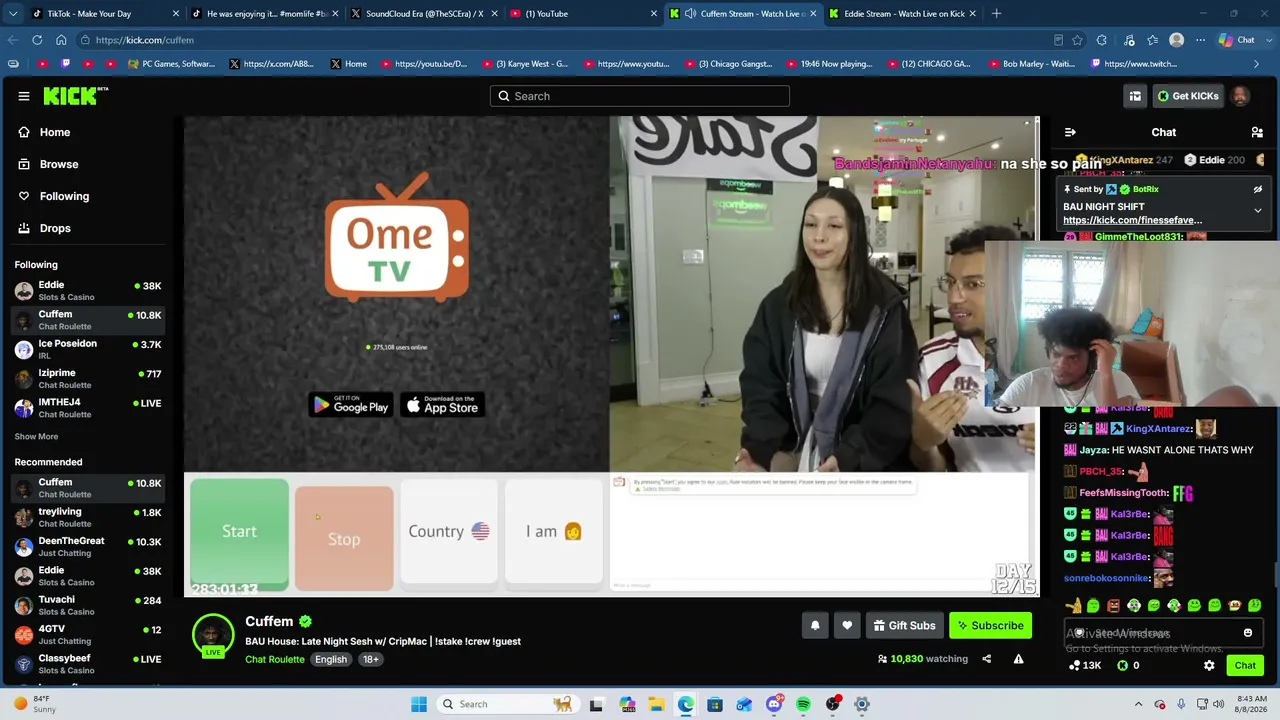This screenshot has height=720, width=1280.
Task: Subscribe to Cuffem's channel
Action: (990, 626)
